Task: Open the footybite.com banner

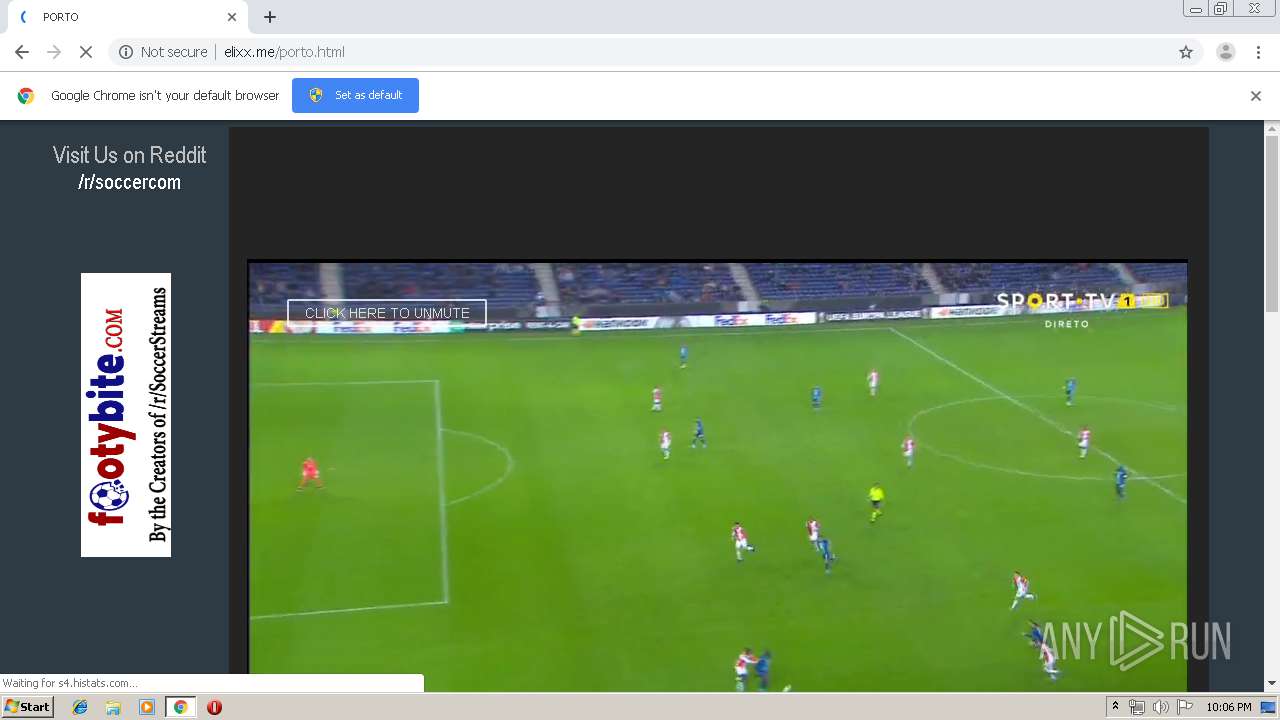Action: (126, 415)
